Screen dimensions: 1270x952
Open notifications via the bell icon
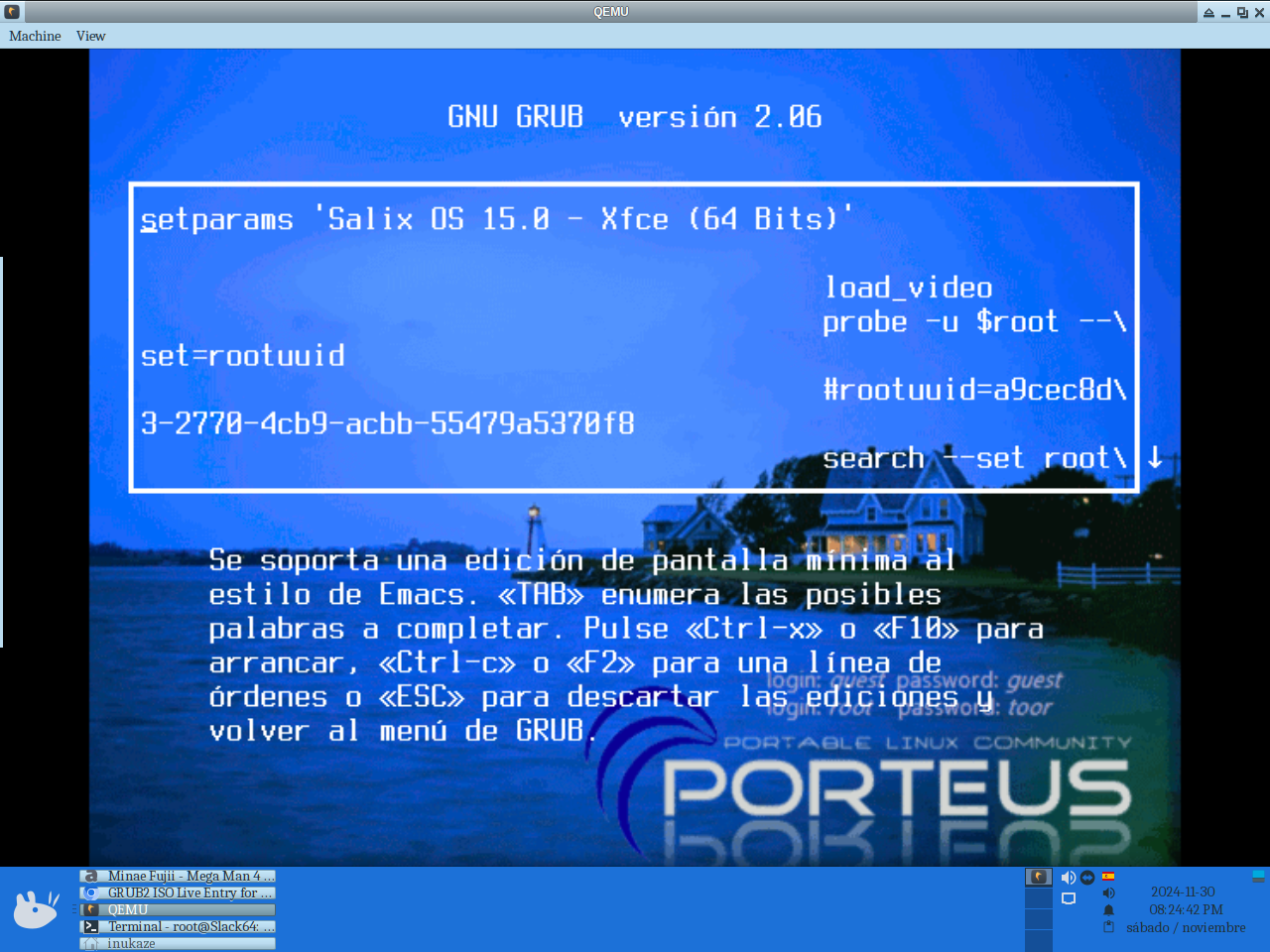1108,909
